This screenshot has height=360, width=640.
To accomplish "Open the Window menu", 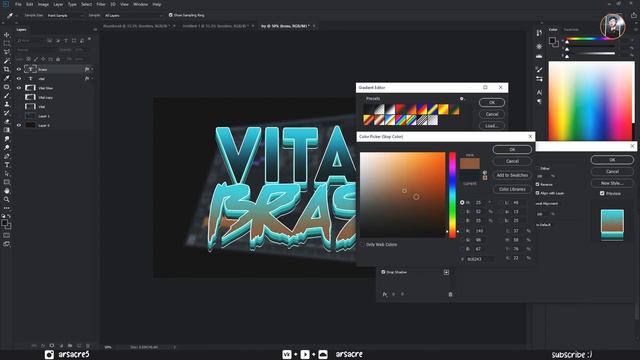I will (140, 4).
